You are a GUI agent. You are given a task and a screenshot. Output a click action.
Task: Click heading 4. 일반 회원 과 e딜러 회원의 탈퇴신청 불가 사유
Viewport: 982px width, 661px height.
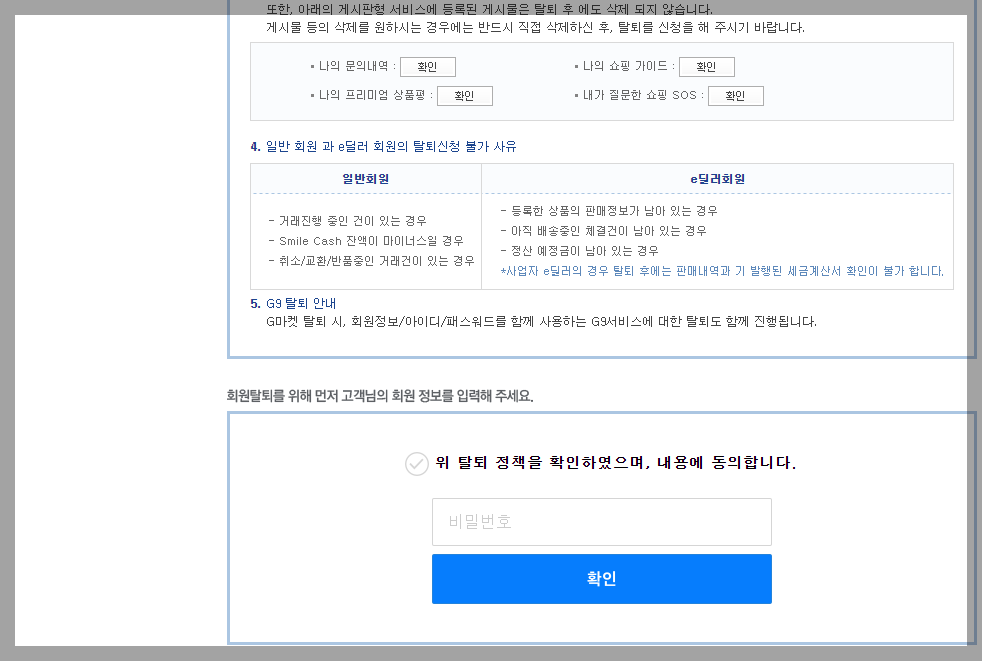click(383, 147)
